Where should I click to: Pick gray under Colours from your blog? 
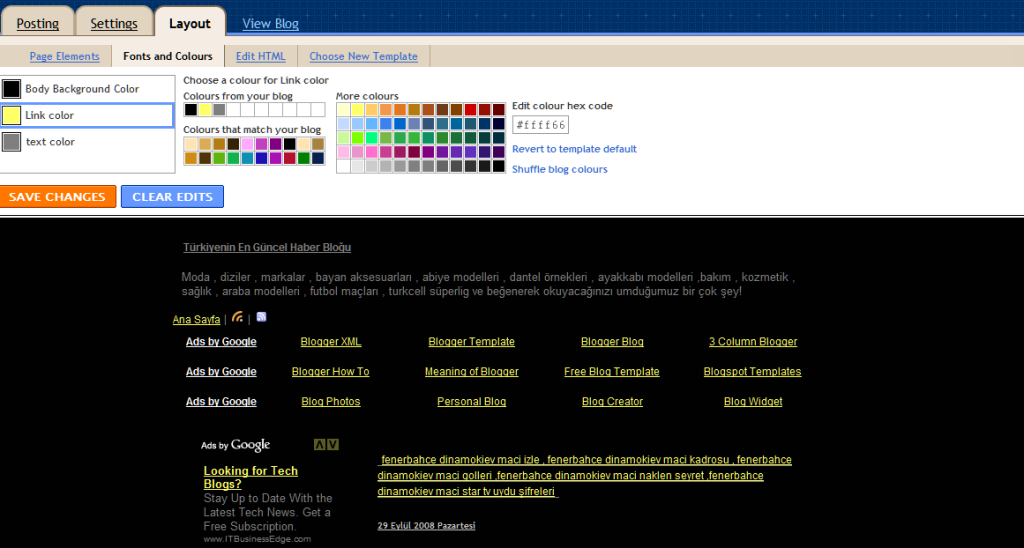click(219, 109)
